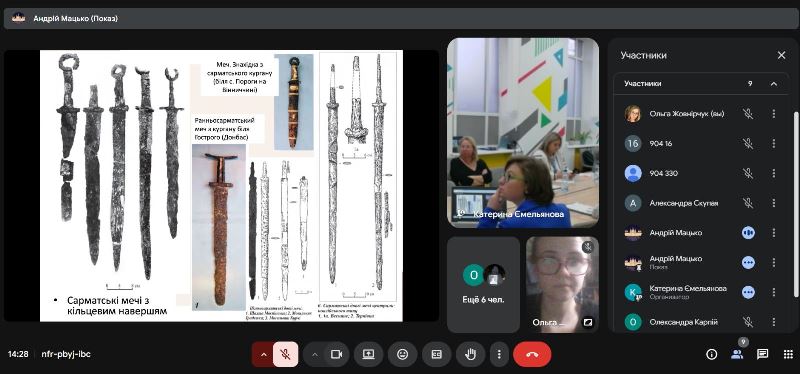Viewport: 800px width, 374px height.
Task: Select Катерина Ємельянова avatar in list
Action: coord(633,292)
